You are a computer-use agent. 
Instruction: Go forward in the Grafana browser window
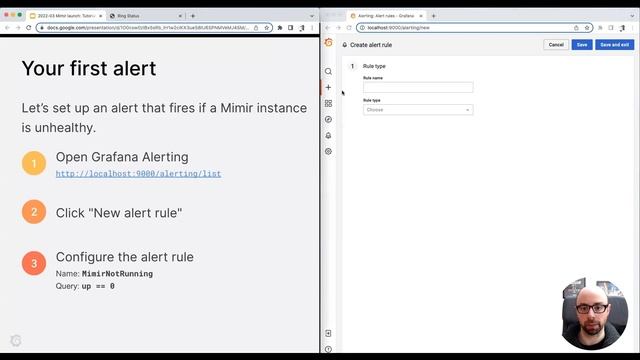[338, 28]
